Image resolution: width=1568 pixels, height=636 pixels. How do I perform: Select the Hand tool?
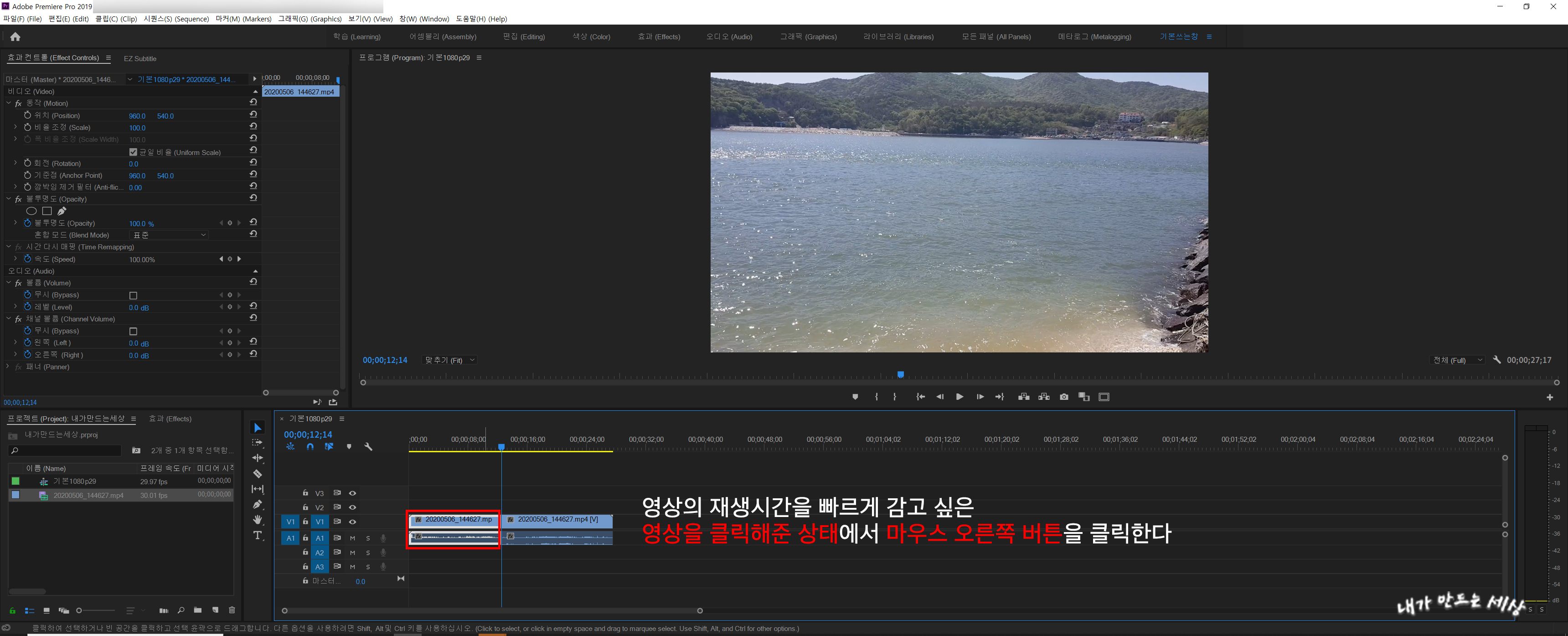[258, 520]
